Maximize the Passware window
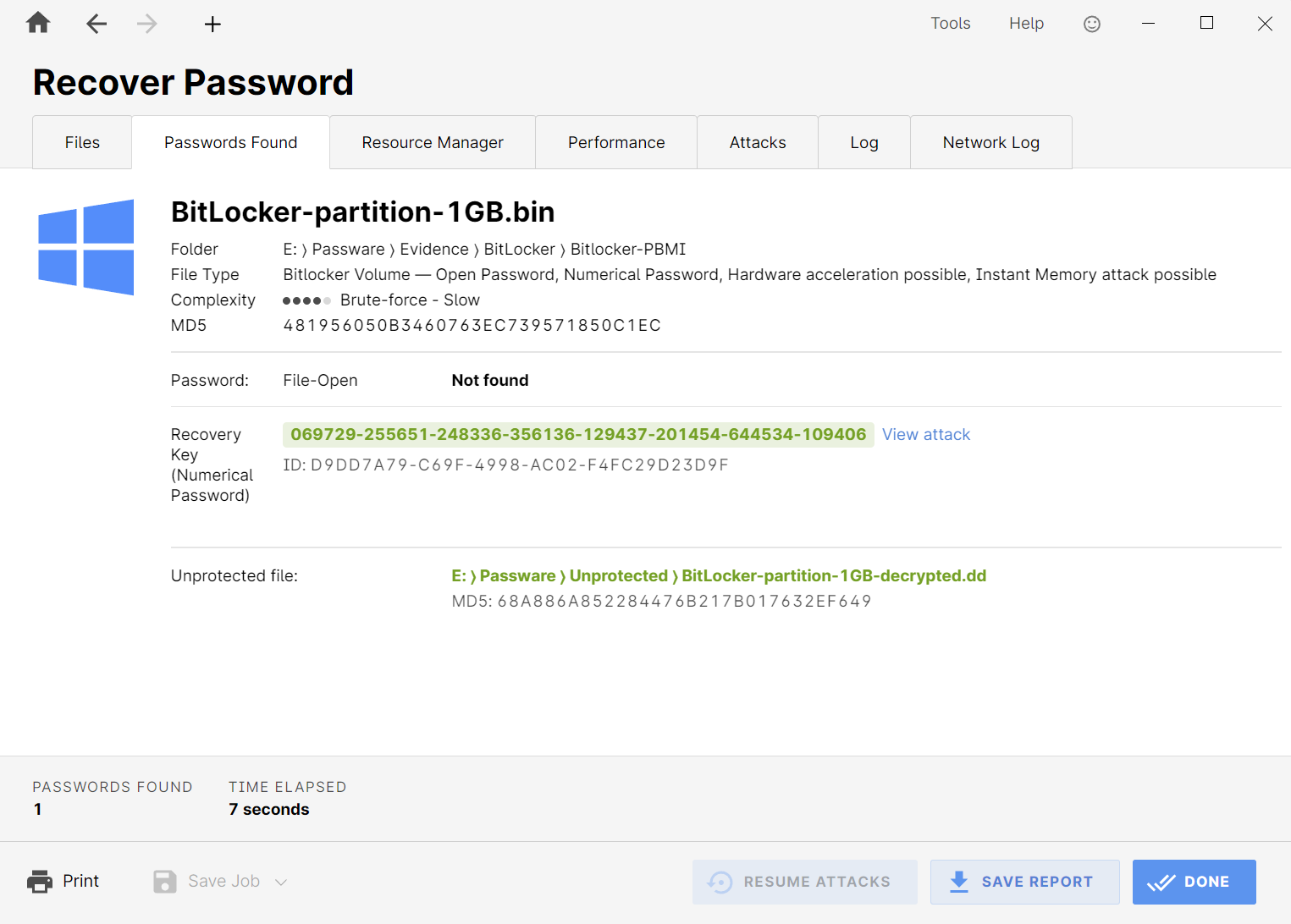The width and height of the screenshot is (1291, 924). click(1206, 23)
